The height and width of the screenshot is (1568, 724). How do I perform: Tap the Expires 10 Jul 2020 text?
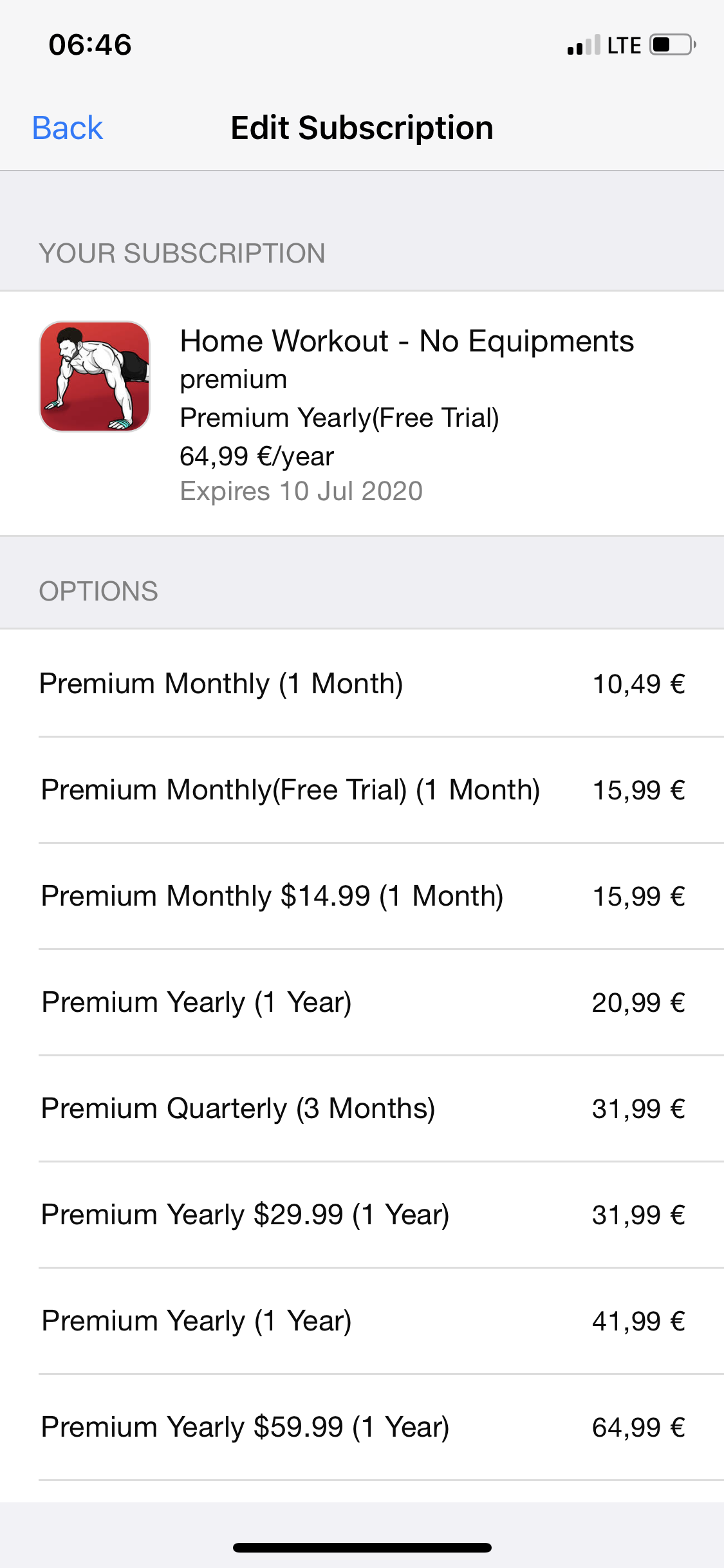301,491
